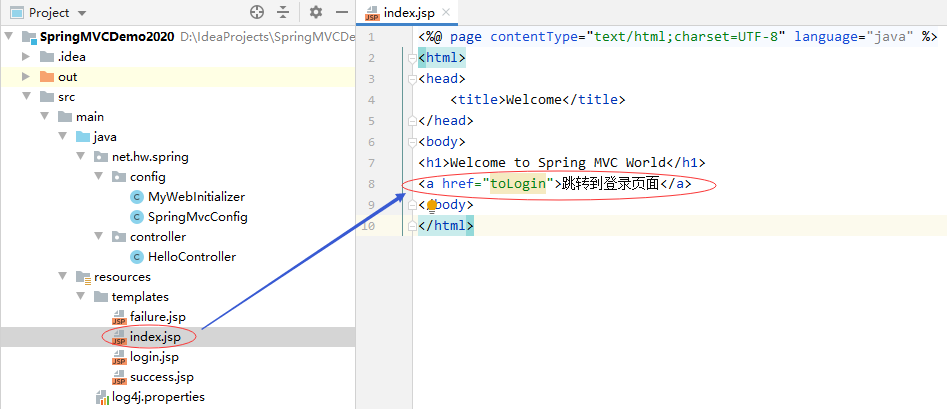Collapse the src folder arrow

(x=25, y=97)
